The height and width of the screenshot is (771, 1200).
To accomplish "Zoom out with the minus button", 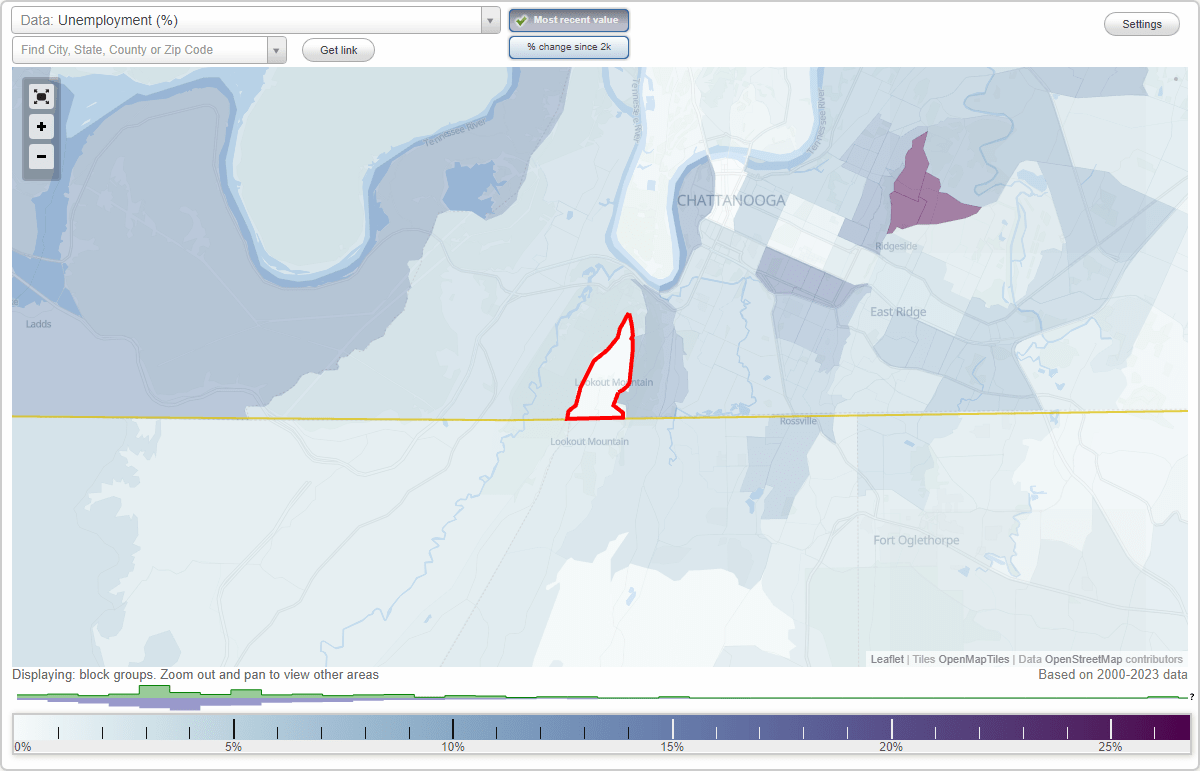I will coord(41,156).
